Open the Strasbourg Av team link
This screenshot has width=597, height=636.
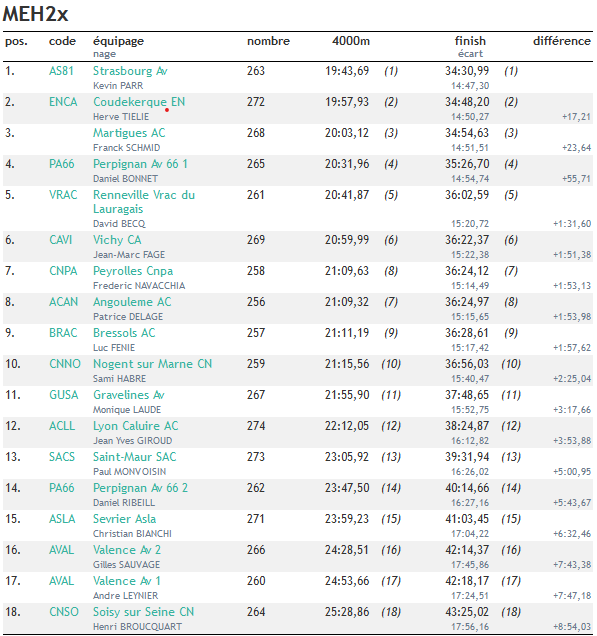click(x=130, y=71)
